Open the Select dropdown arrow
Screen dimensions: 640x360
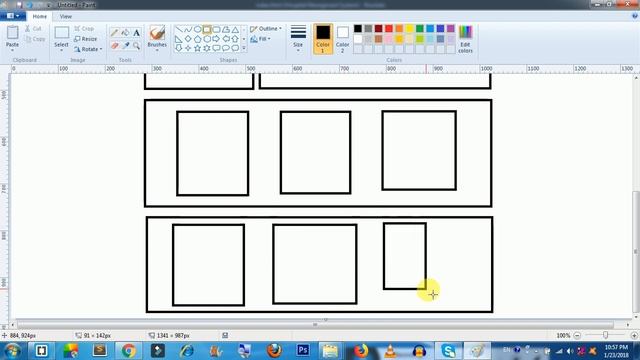61,50
